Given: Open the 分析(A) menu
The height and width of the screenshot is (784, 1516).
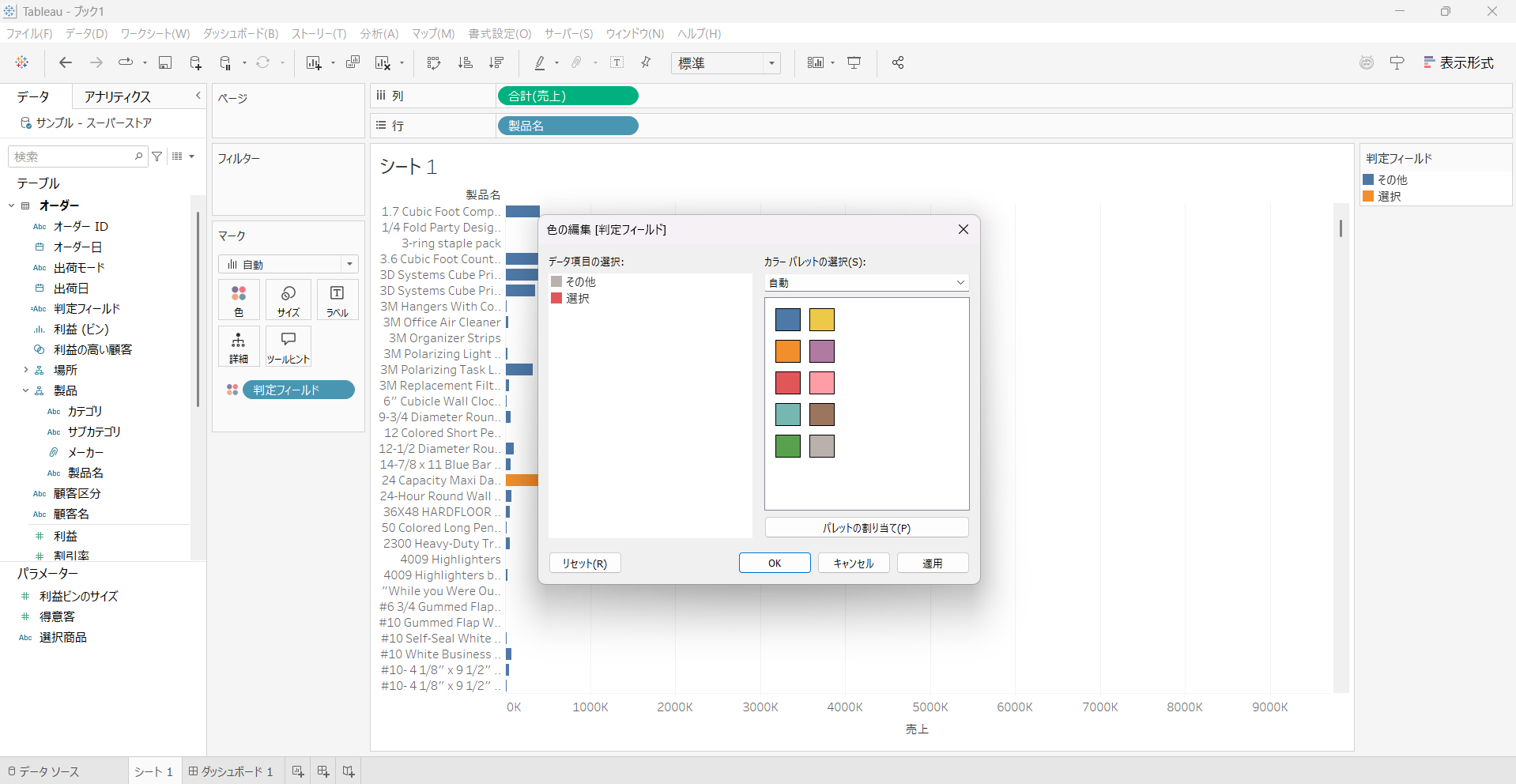Looking at the screenshot, I should [379, 34].
